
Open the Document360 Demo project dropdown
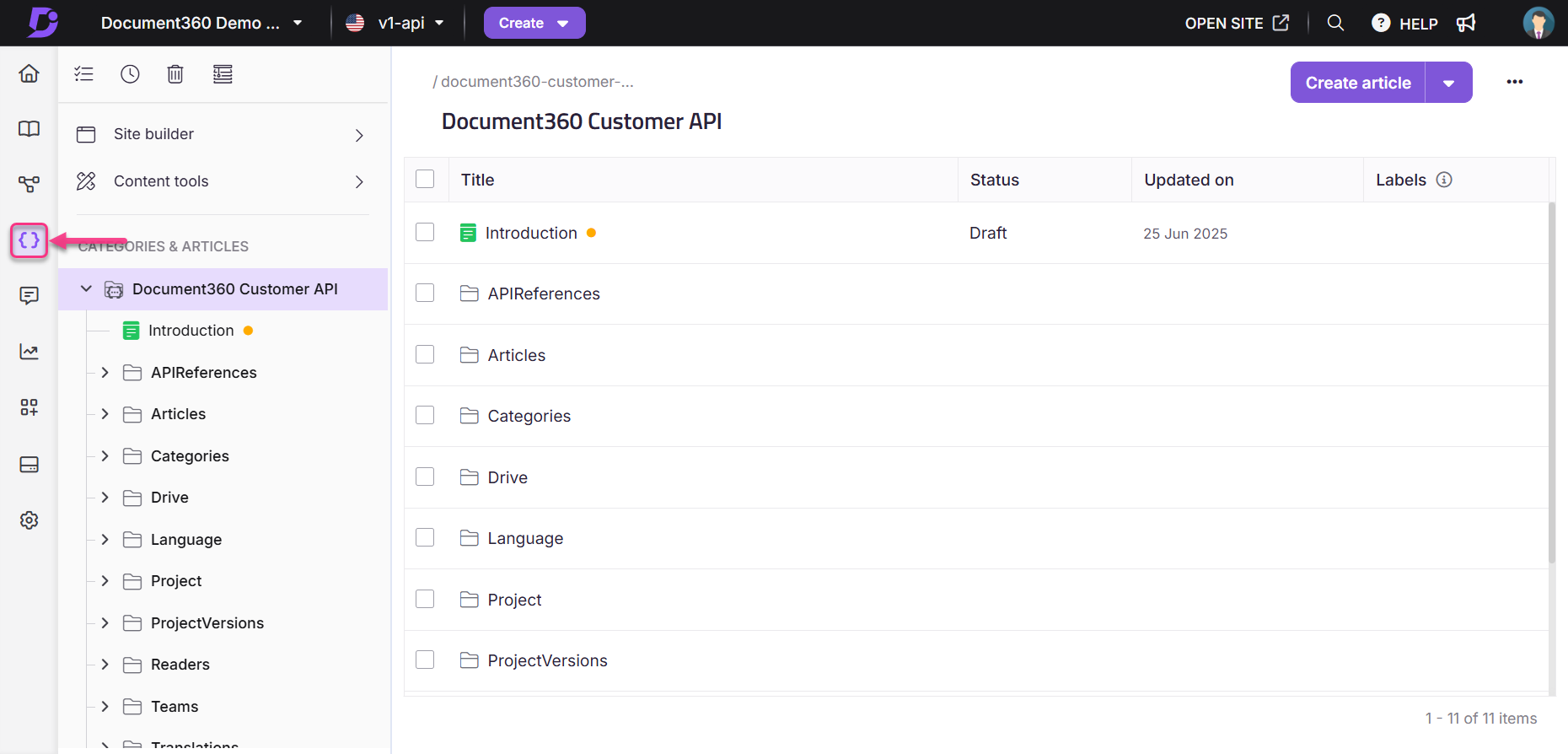click(x=201, y=23)
